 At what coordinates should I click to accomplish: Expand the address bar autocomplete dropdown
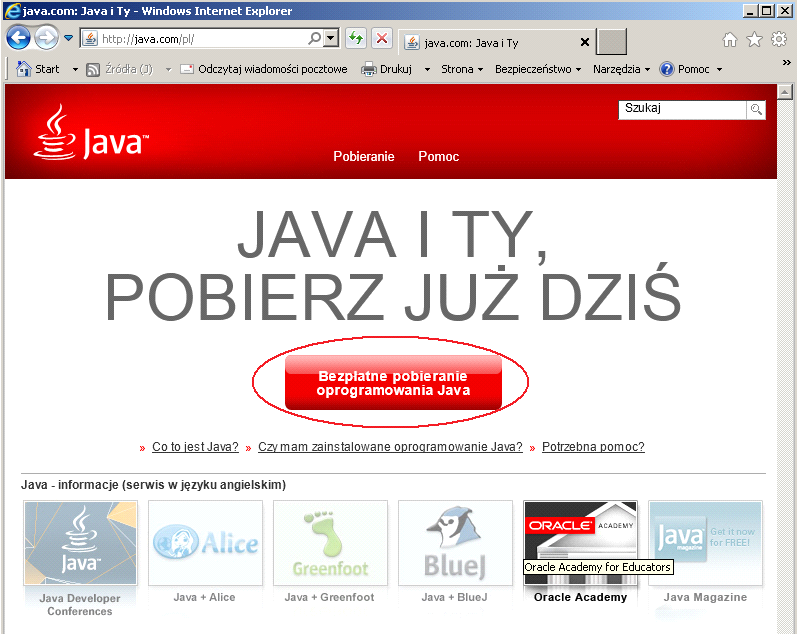[331, 39]
